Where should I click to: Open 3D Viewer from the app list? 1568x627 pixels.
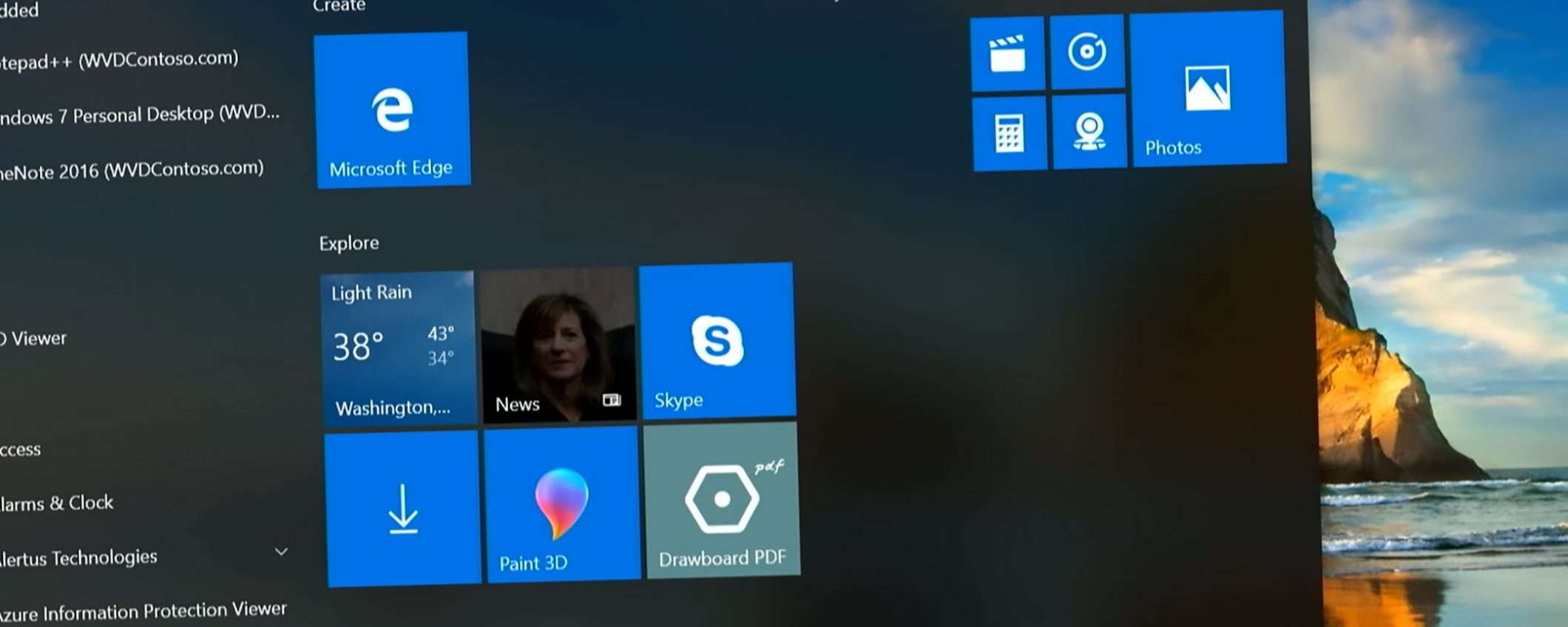pyautogui.click(x=33, y=339)
